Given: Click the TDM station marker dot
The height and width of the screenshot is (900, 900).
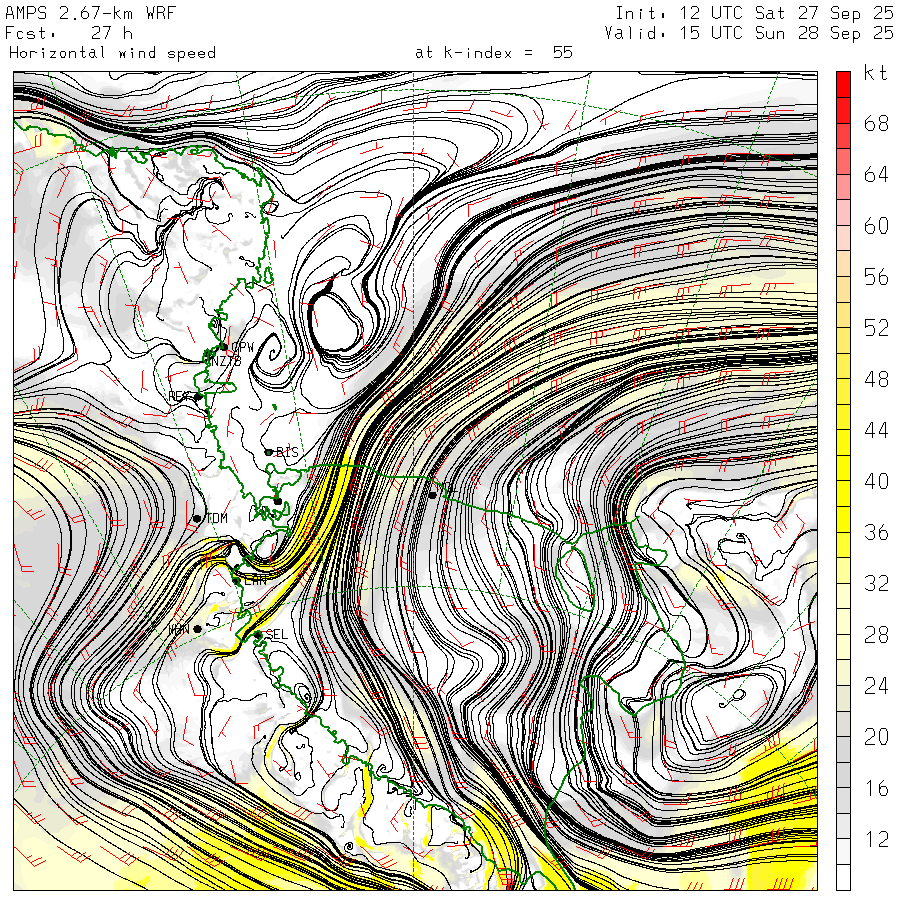Looking at the screenshot, I should click(x=197, y=518).
